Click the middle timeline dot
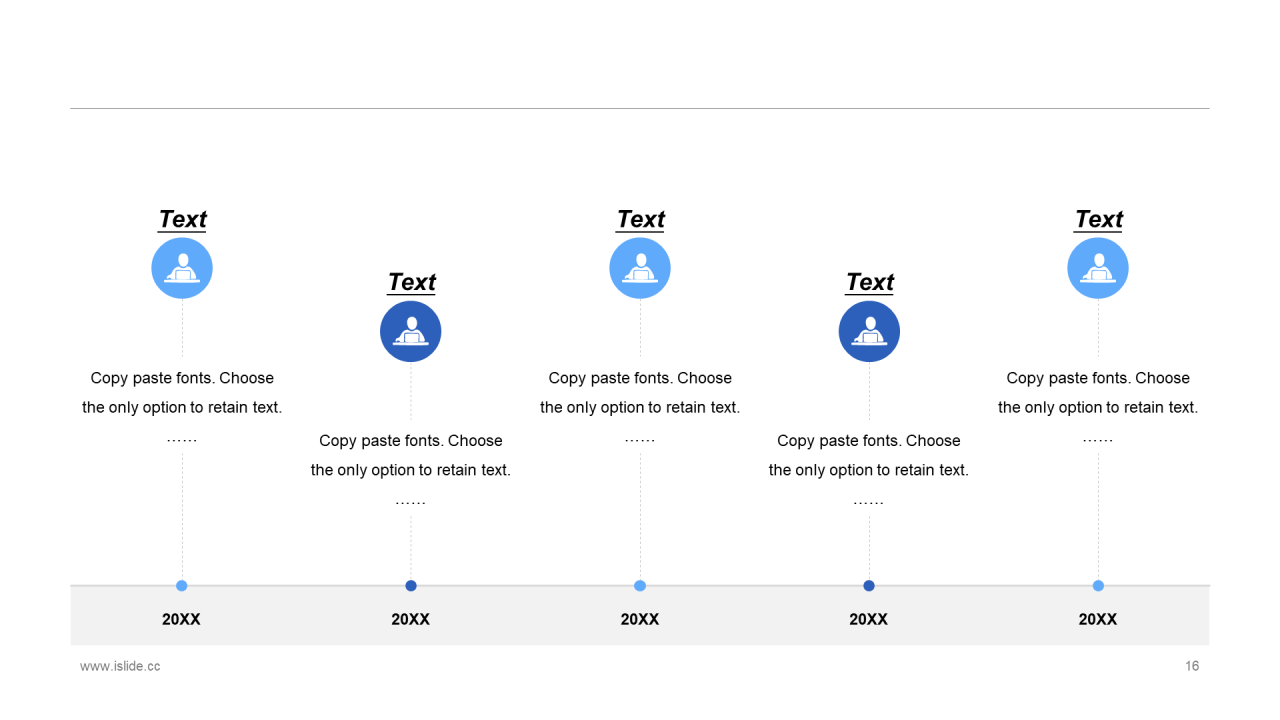This screenshot has height=720, width=1280. tap(640, 586)
